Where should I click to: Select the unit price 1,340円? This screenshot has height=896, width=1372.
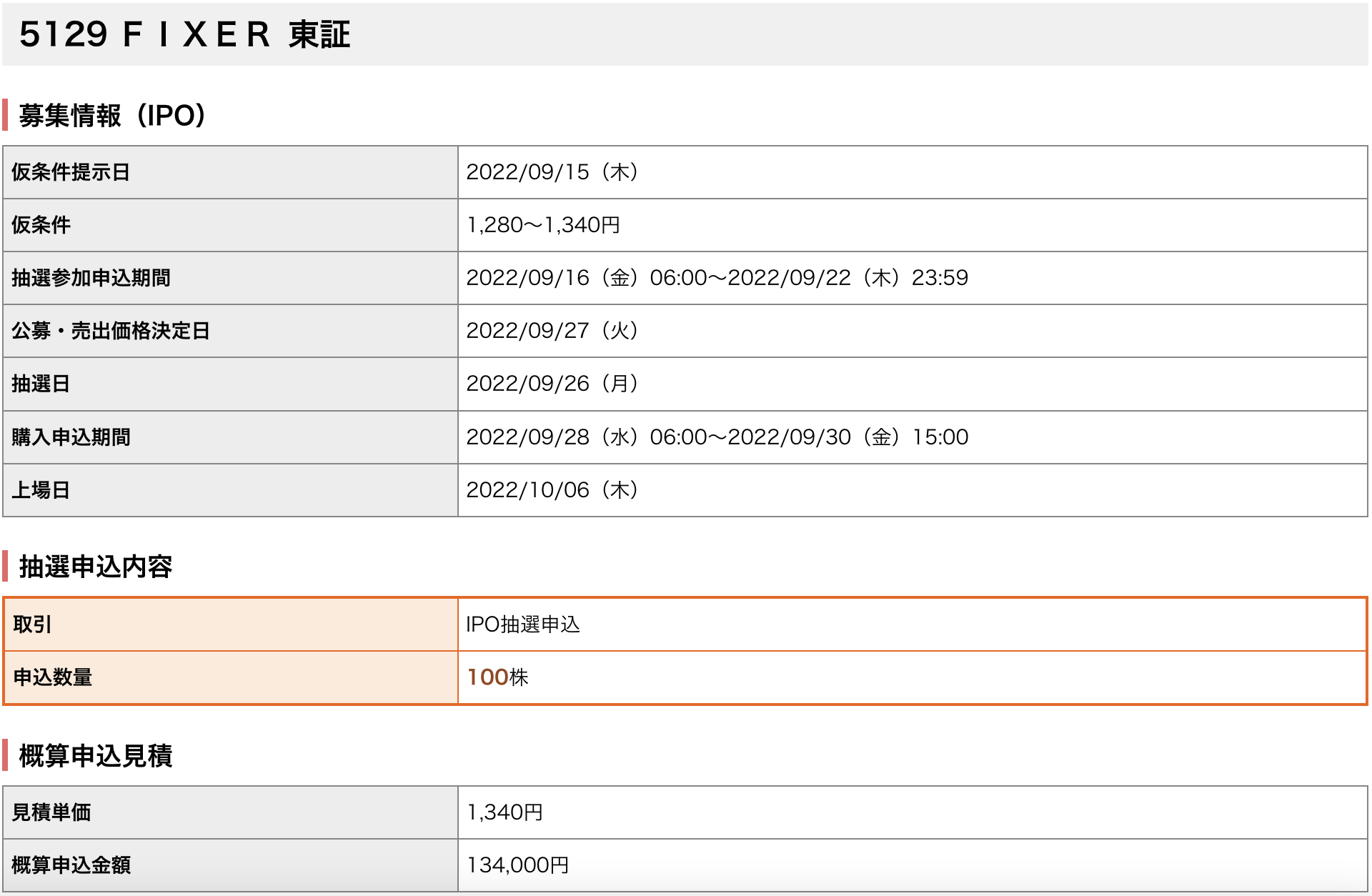coord(504,812)
